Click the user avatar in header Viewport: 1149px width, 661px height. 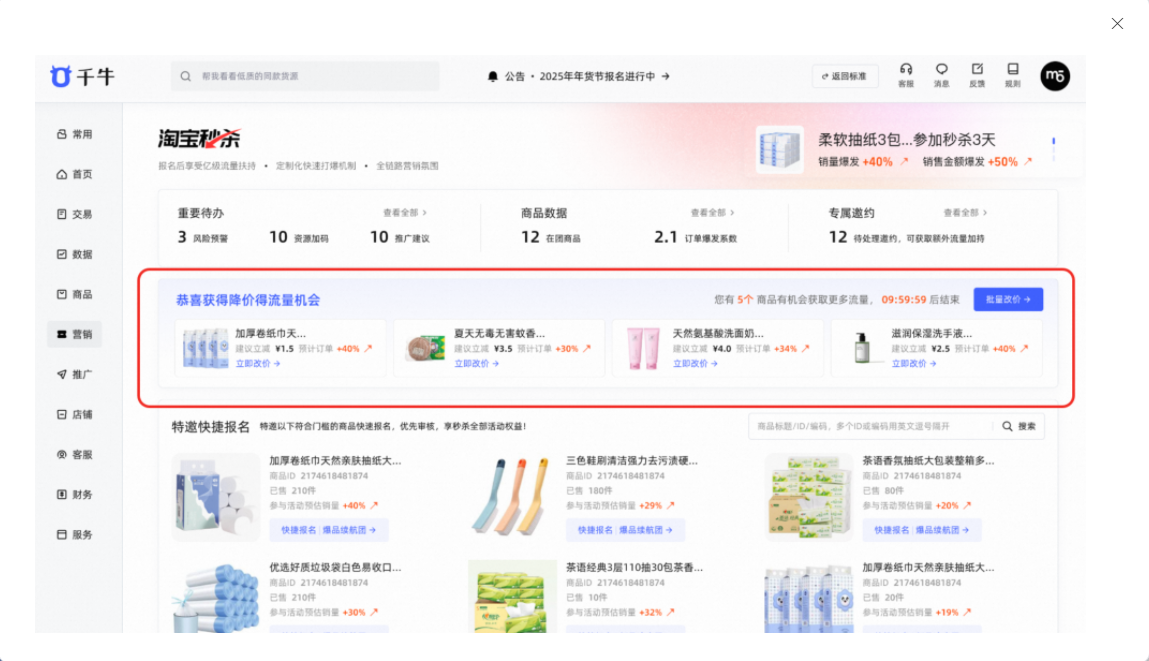coord(1055,75)
